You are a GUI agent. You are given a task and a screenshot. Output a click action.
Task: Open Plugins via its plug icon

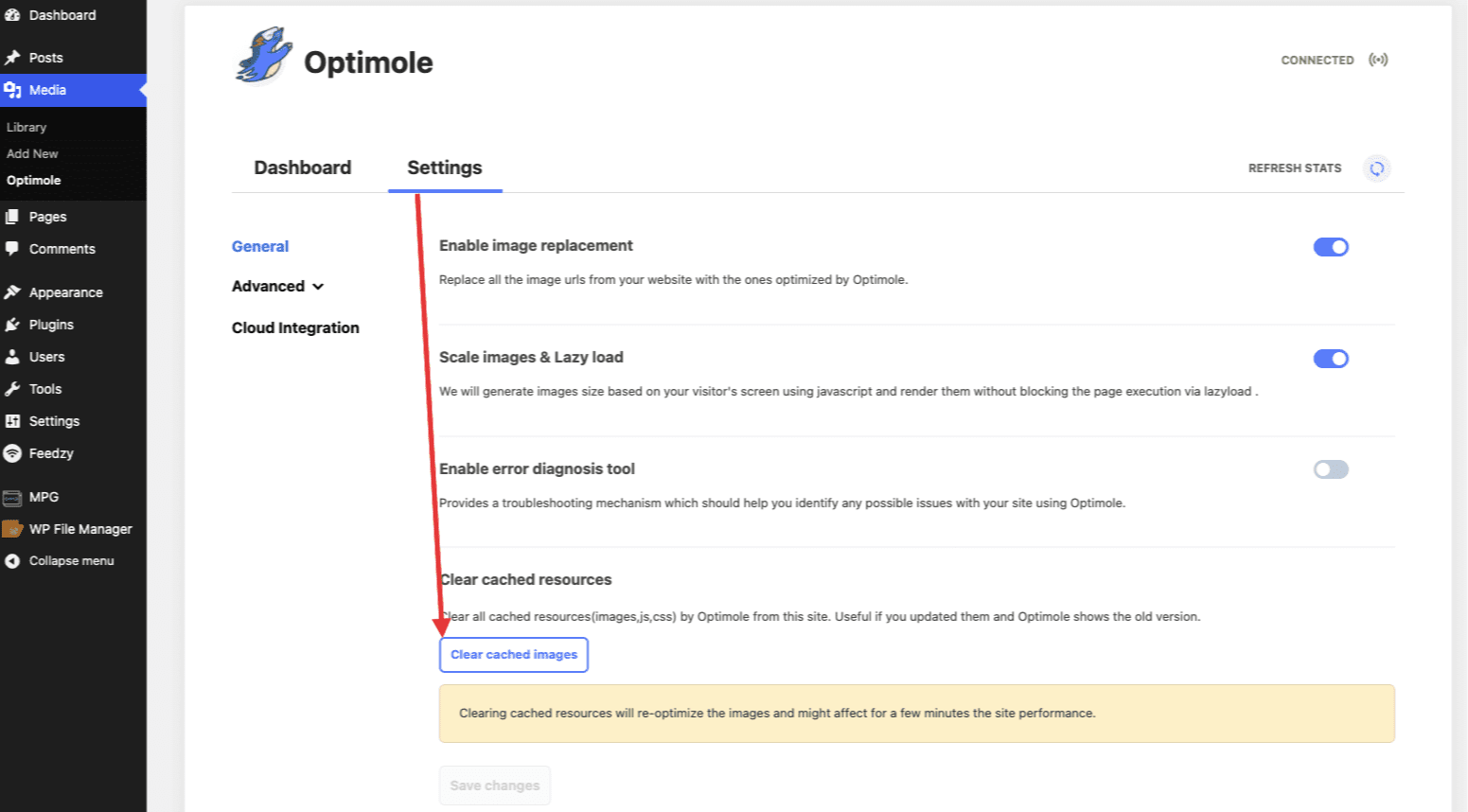coord(12,325)
